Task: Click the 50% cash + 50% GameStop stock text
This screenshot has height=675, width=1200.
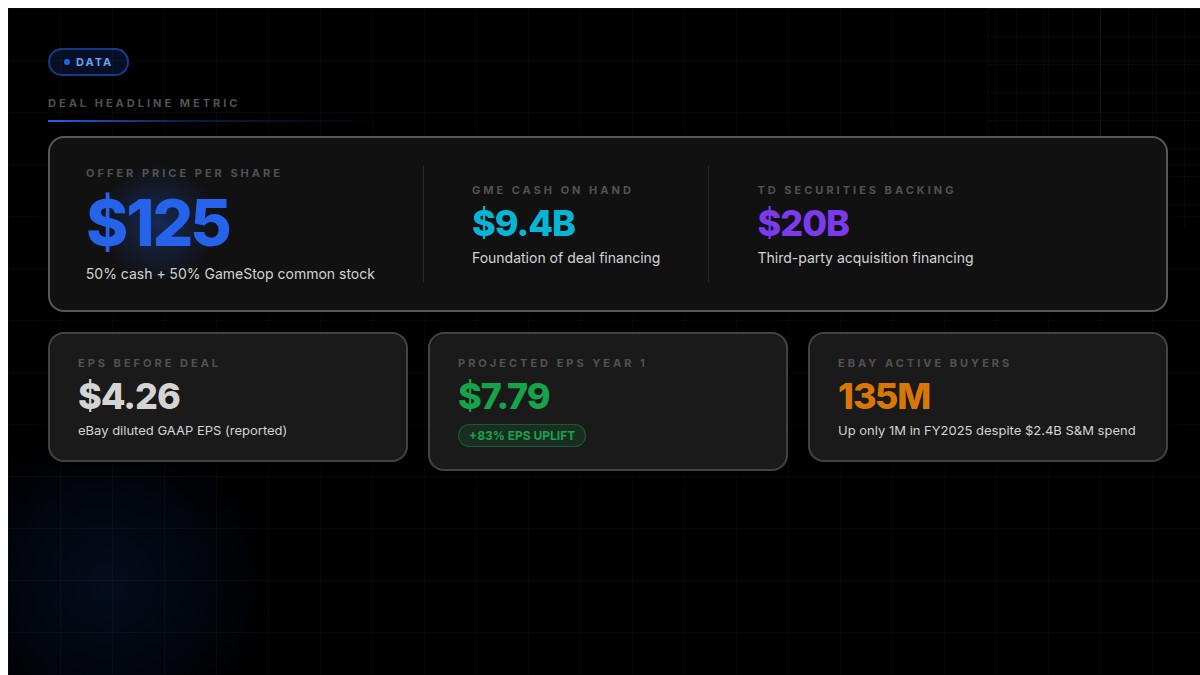Action: (x=230, y=274)
